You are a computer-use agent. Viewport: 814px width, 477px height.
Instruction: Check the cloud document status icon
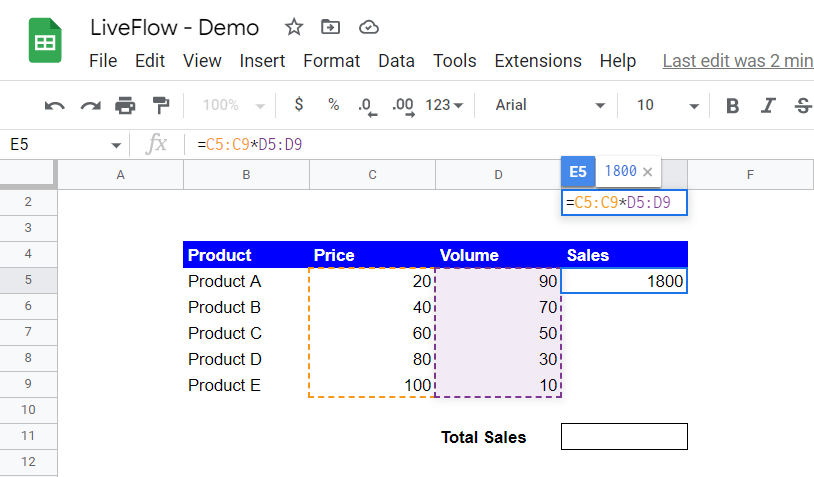(369, 27)
